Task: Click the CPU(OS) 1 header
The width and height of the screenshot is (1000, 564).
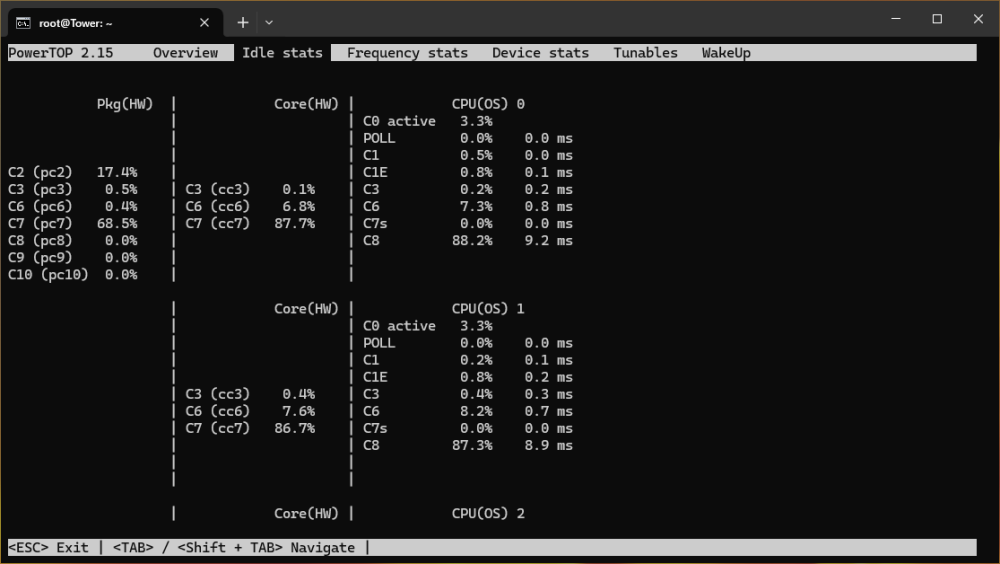Action: [488, 309]
